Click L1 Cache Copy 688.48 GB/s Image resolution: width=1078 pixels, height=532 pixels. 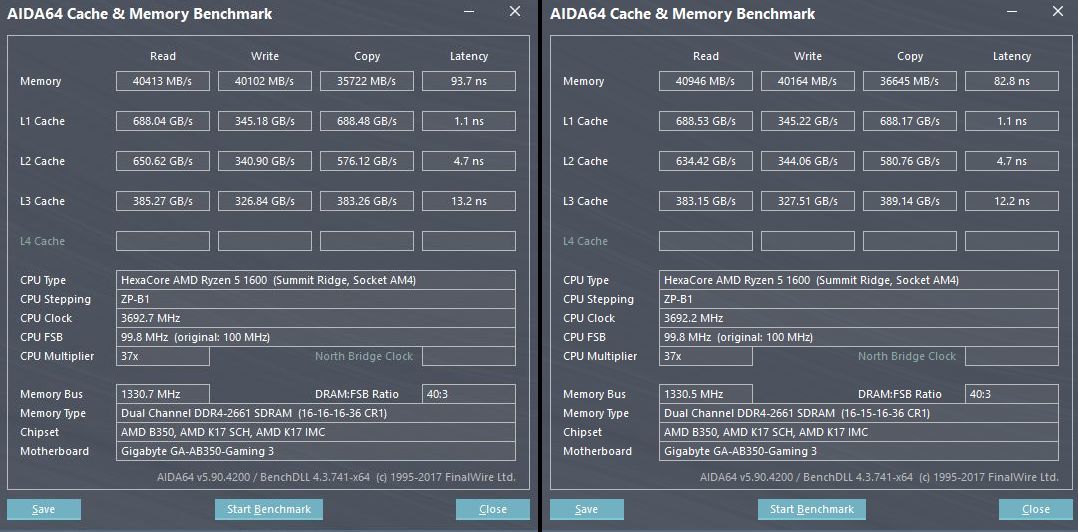tap(366, 121)
